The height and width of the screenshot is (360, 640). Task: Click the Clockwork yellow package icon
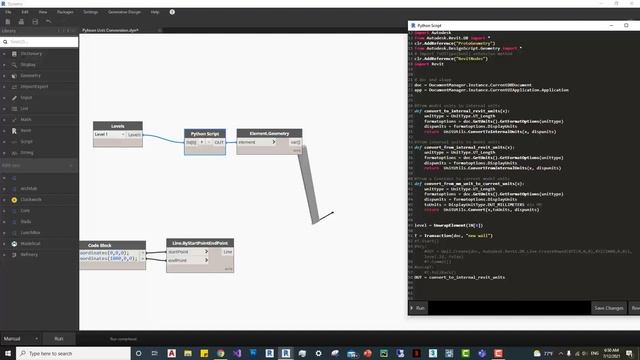click(x=14, y=200)
